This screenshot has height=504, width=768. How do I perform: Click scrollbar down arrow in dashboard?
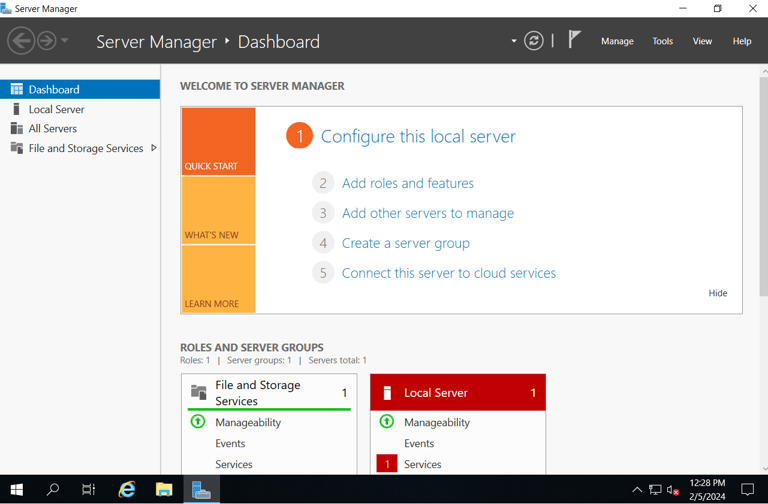[764, 469]
